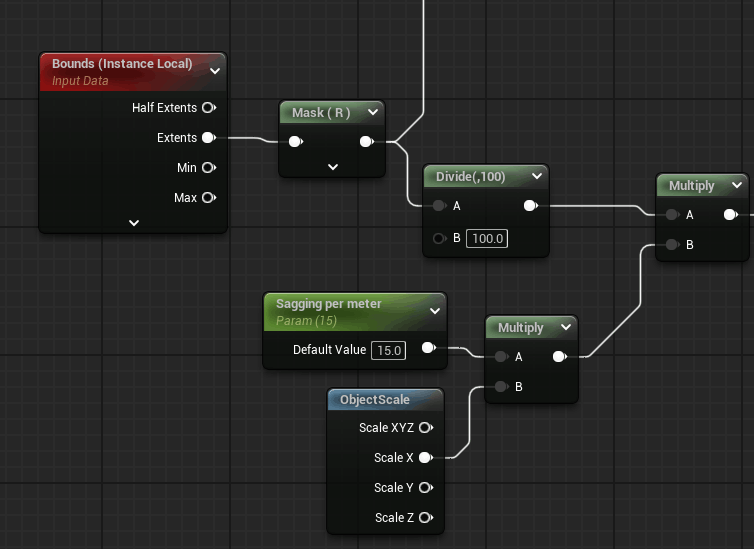Click A input pin on the right Multiply node

(x=672, y=214)
